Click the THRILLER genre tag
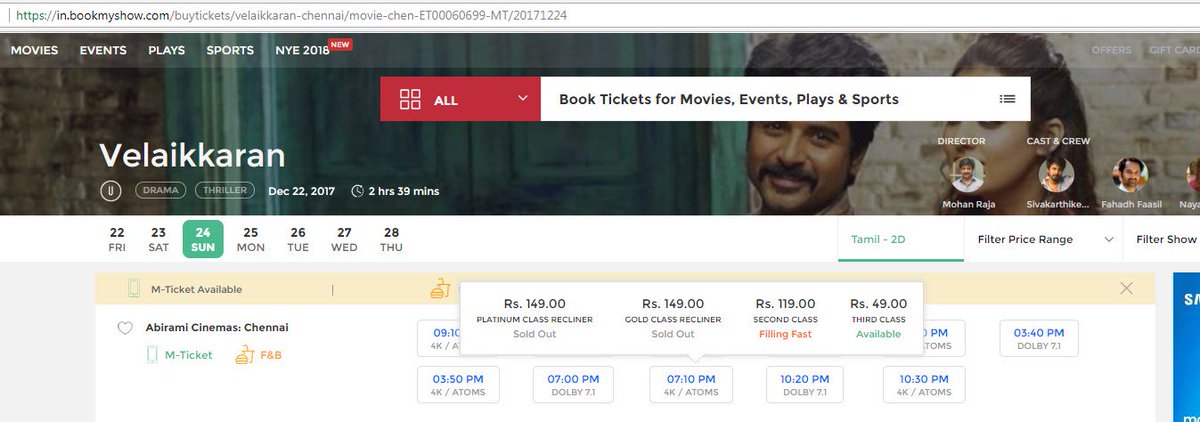The image size is (1200, 422). pos(226,190)
